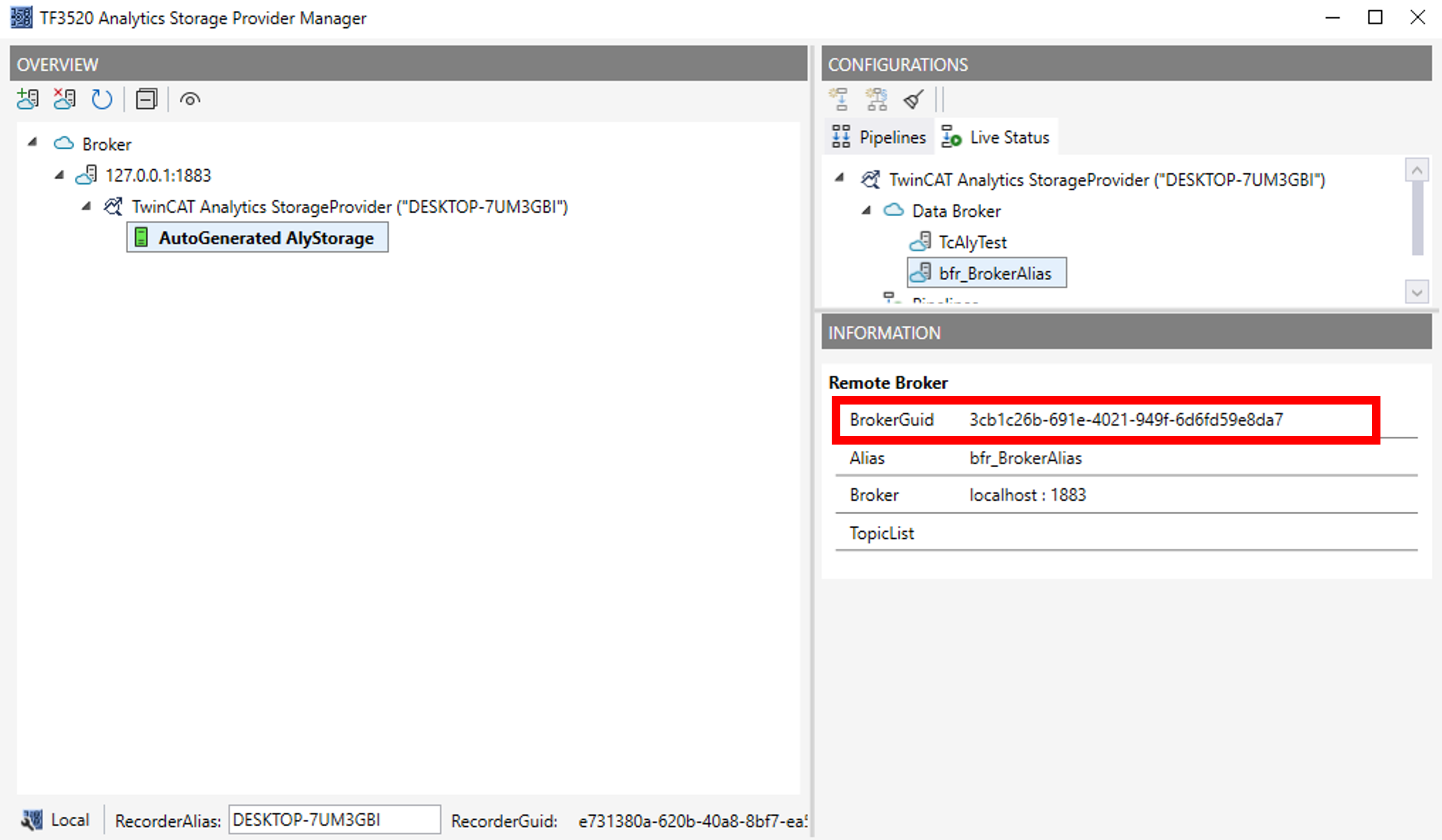Click the Pipelines tab grid icon

(x=841, y=137)
